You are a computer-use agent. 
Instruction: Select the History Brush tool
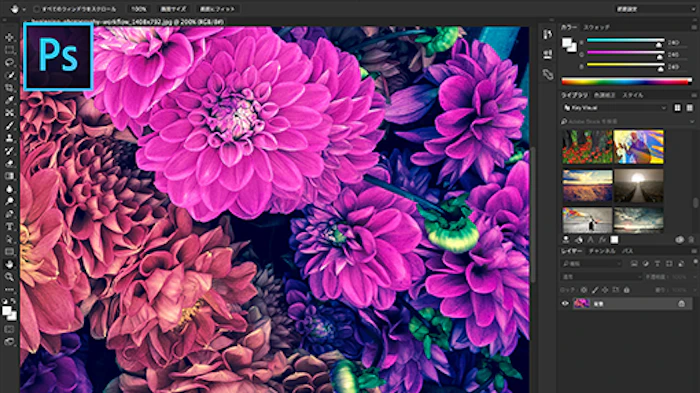pyautogui.click(x=9, y=151)
